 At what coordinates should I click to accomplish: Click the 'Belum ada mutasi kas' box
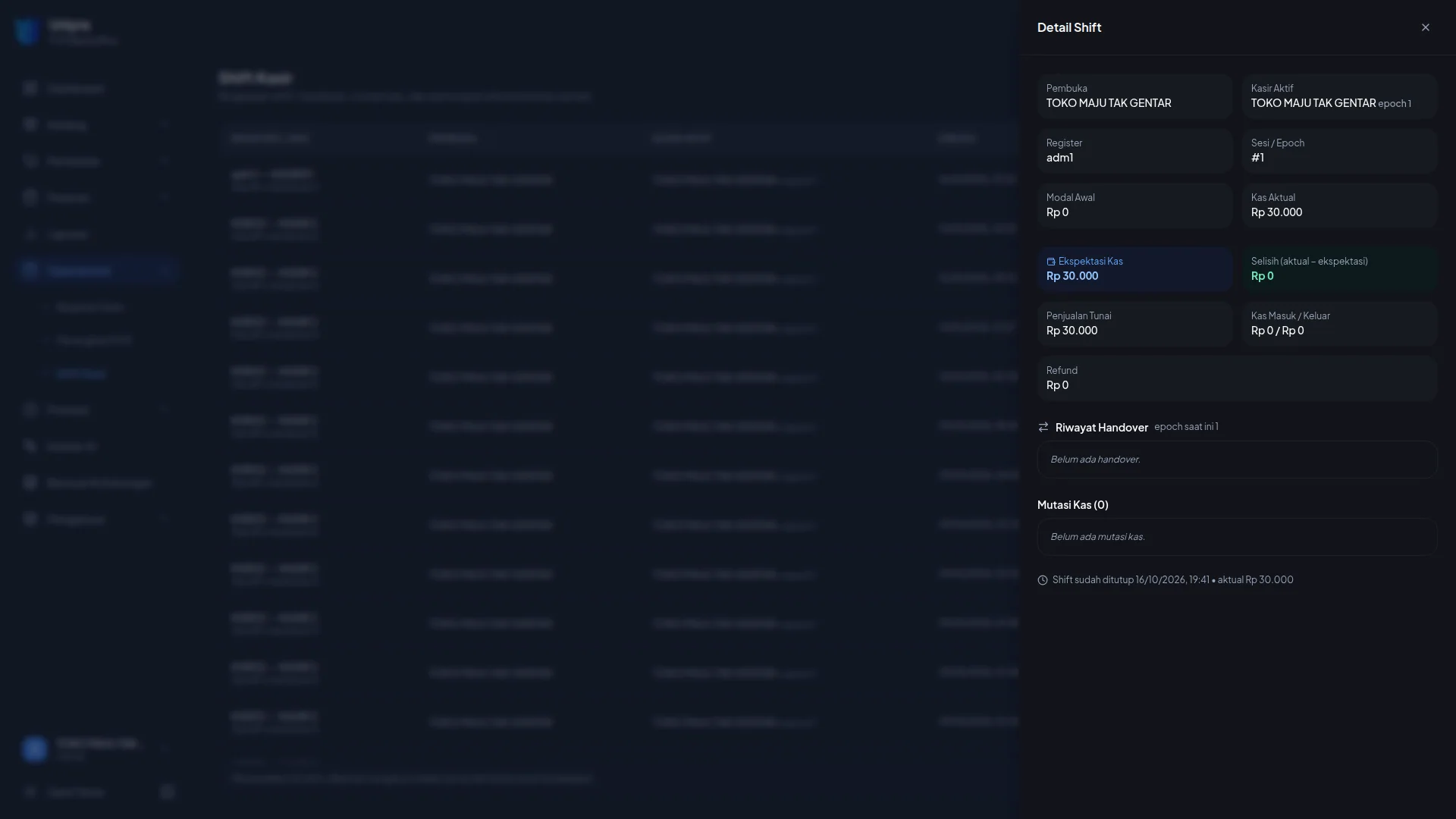pos(1237,537)
